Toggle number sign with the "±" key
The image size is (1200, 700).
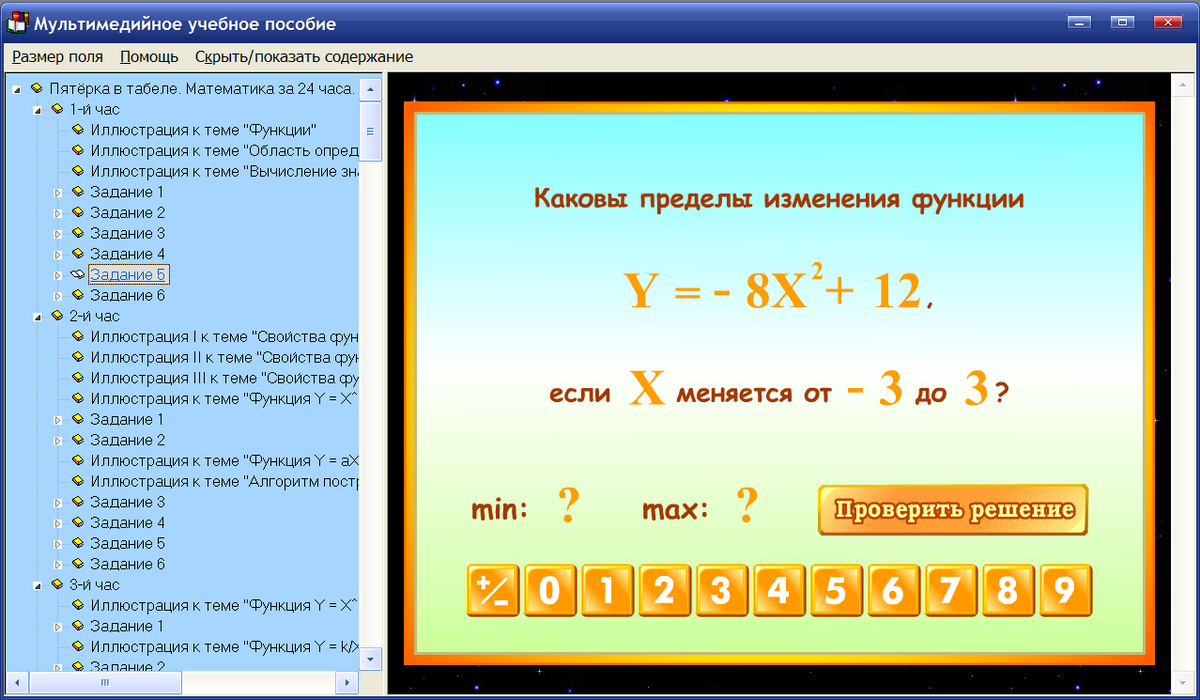coord(492,590)
